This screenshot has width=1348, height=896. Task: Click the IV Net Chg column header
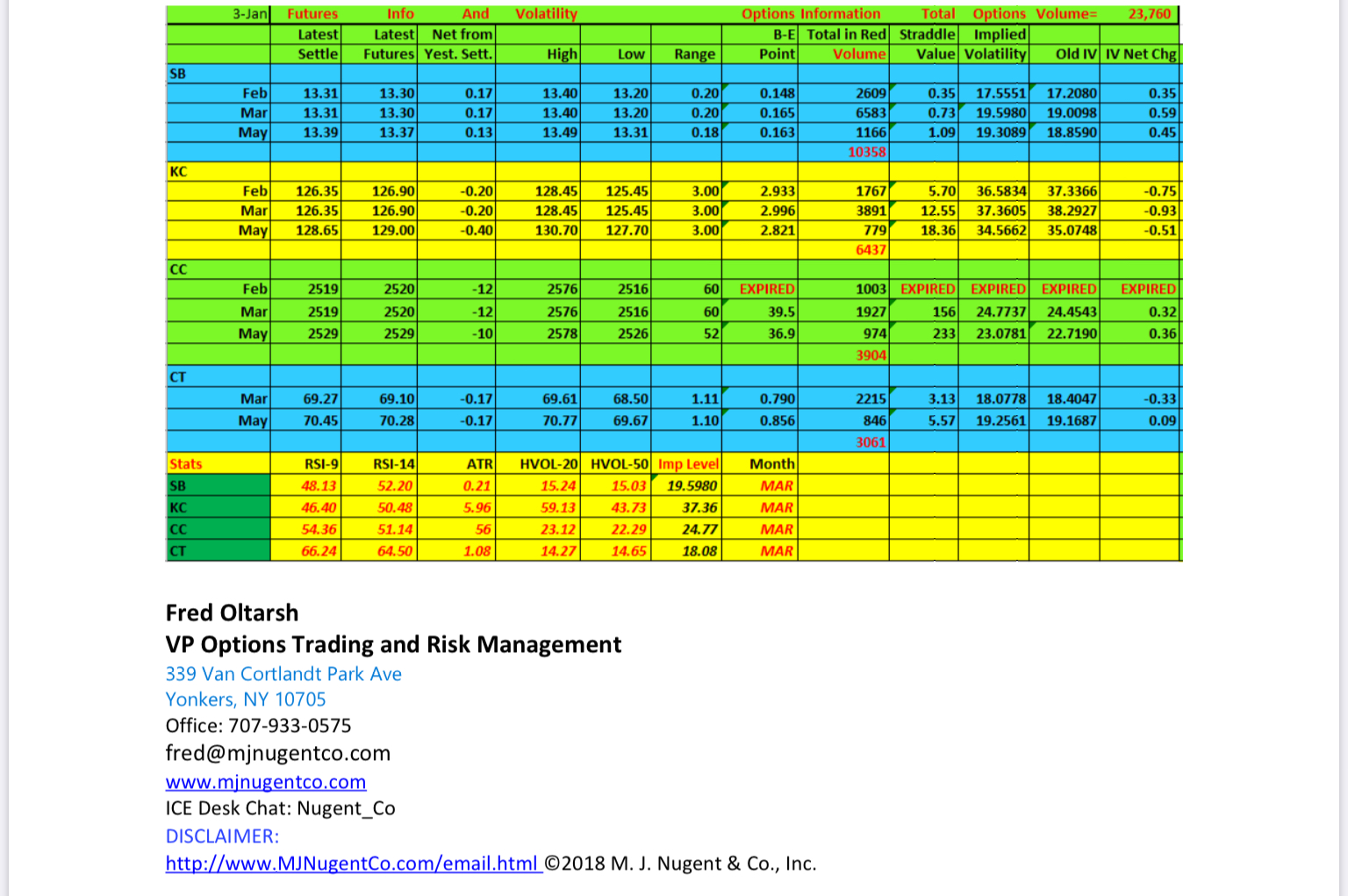pos(1141,54)
